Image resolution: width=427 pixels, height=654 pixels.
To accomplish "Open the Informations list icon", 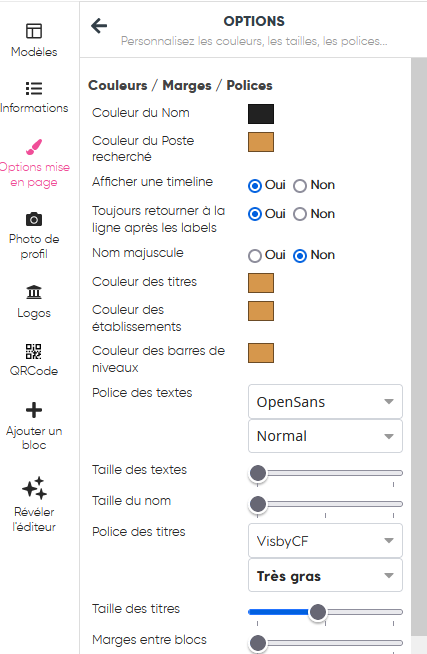I will coord(34,88).
